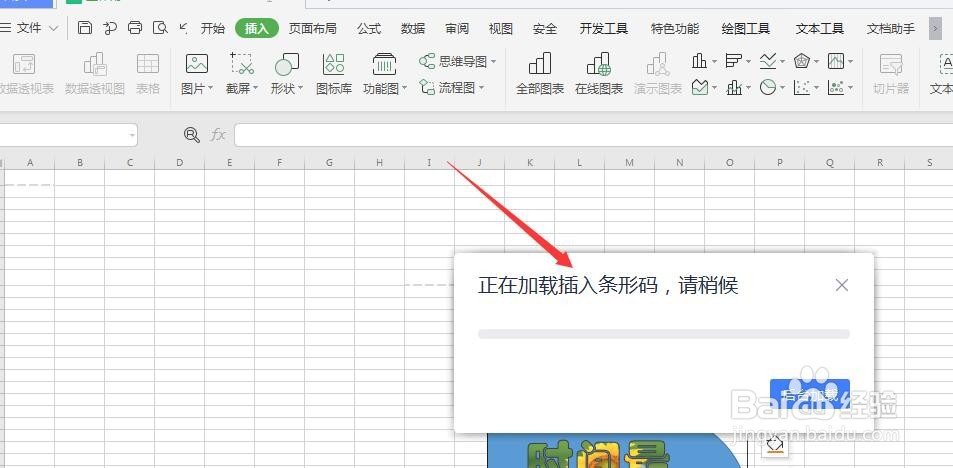Insert a horizontal bar chart icon

[x=734, y=61]
